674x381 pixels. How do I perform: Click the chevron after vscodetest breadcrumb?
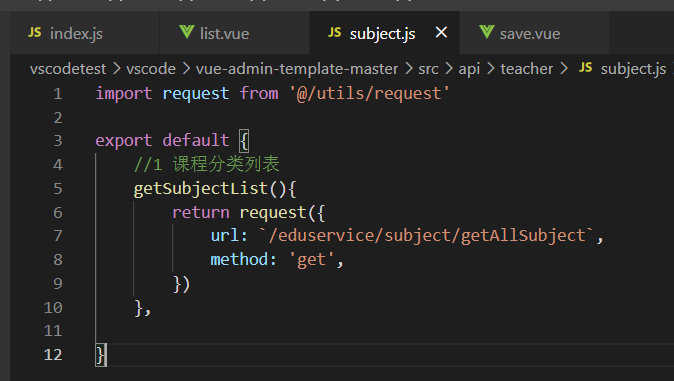pos(116,69)
